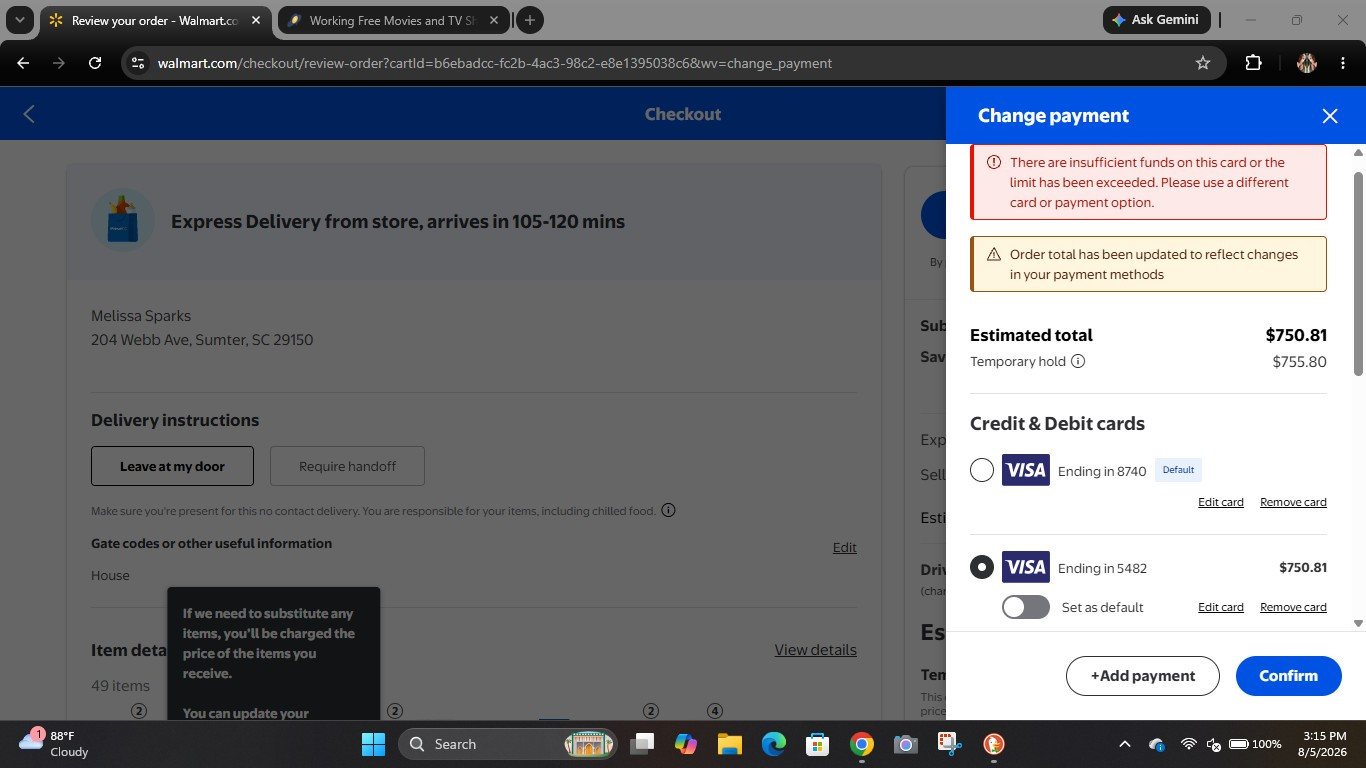
Task: Close the Review your order tab
Action: [x=255, y=20]
